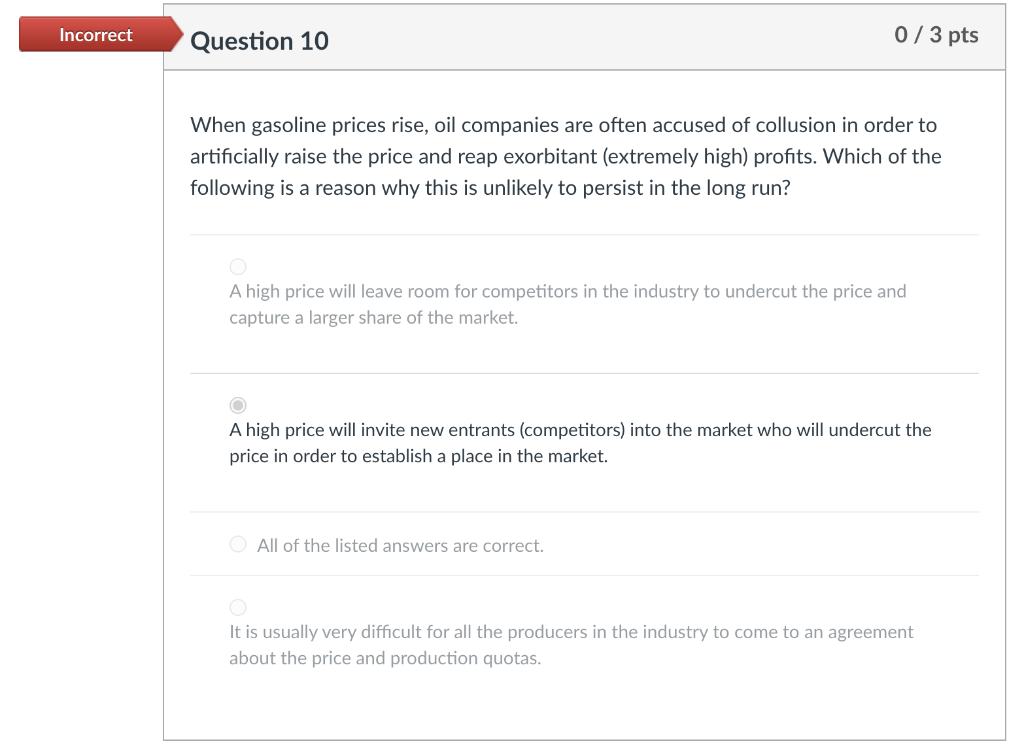
Task: Click the selected radio for new entrants answer
Action: tap(238, 405)
